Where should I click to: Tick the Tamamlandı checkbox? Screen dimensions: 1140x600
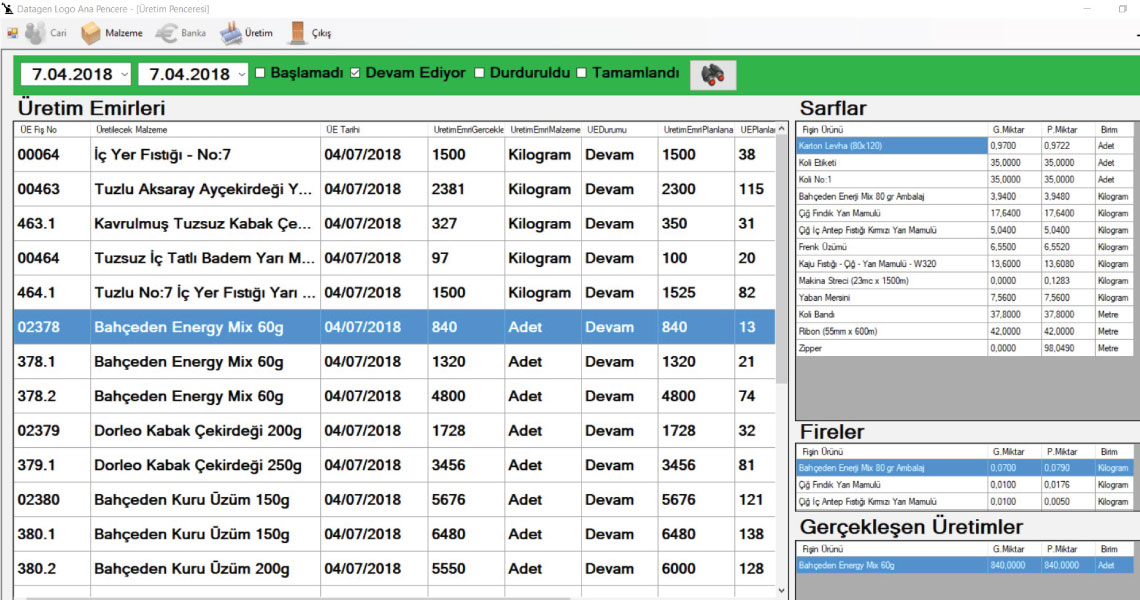(582, 73)
